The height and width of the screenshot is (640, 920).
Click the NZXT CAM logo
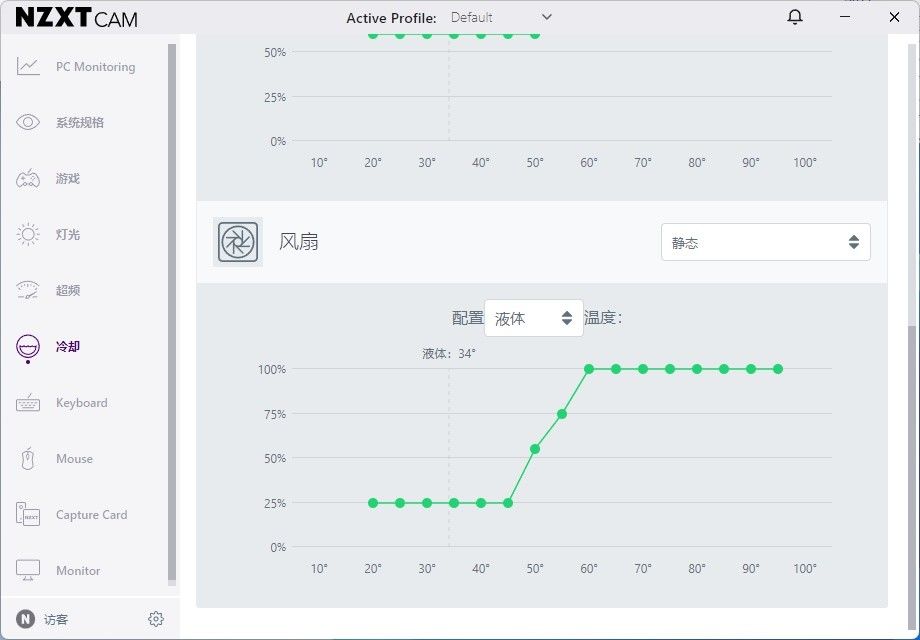77,18
